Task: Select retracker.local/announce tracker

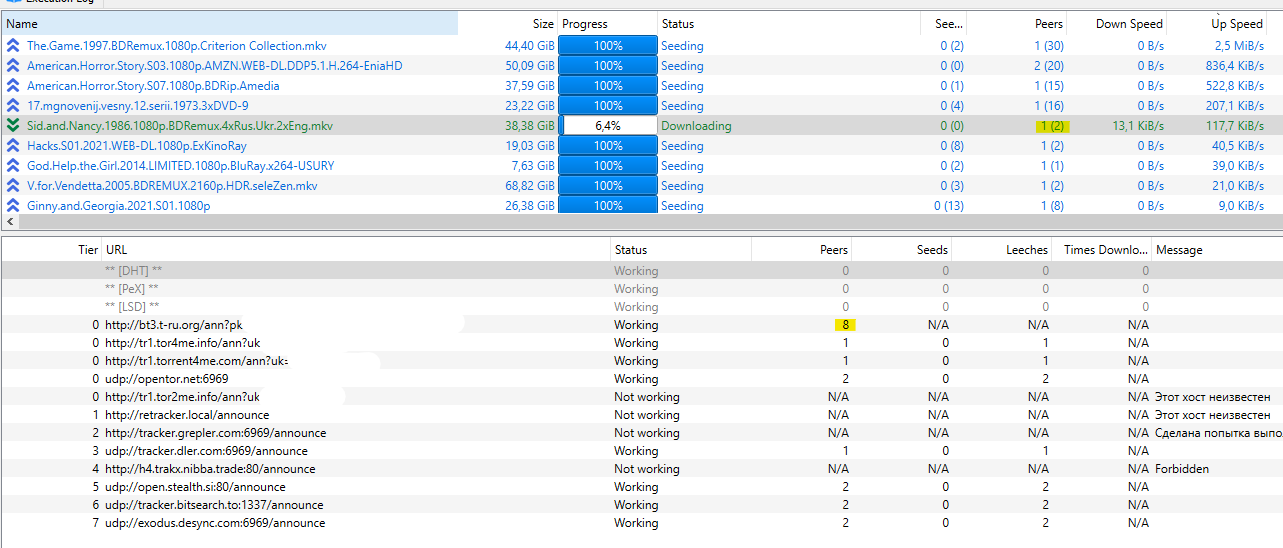Action: [187, 415]
